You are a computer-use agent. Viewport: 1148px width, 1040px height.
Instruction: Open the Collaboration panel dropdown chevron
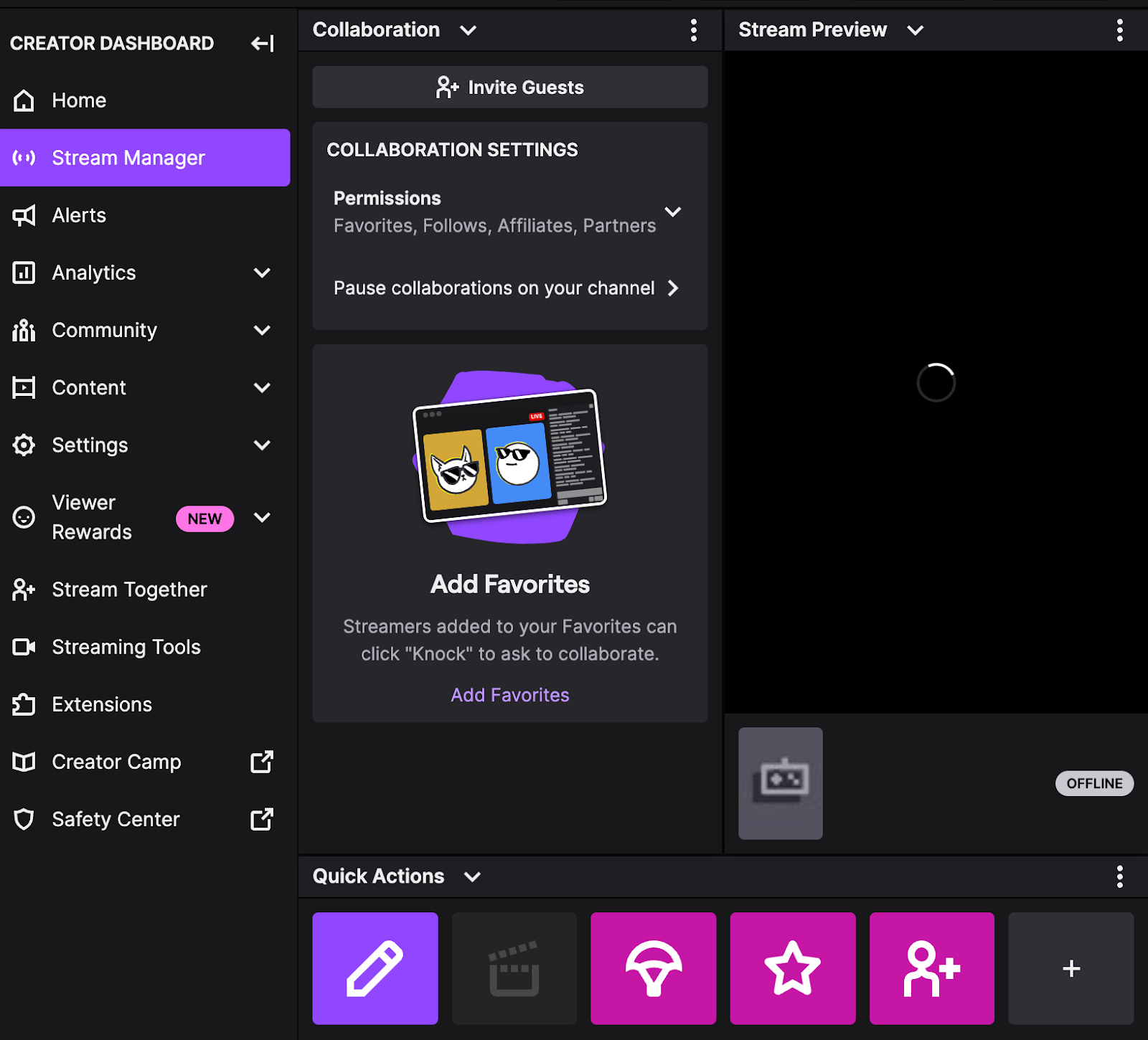(469, 30)
